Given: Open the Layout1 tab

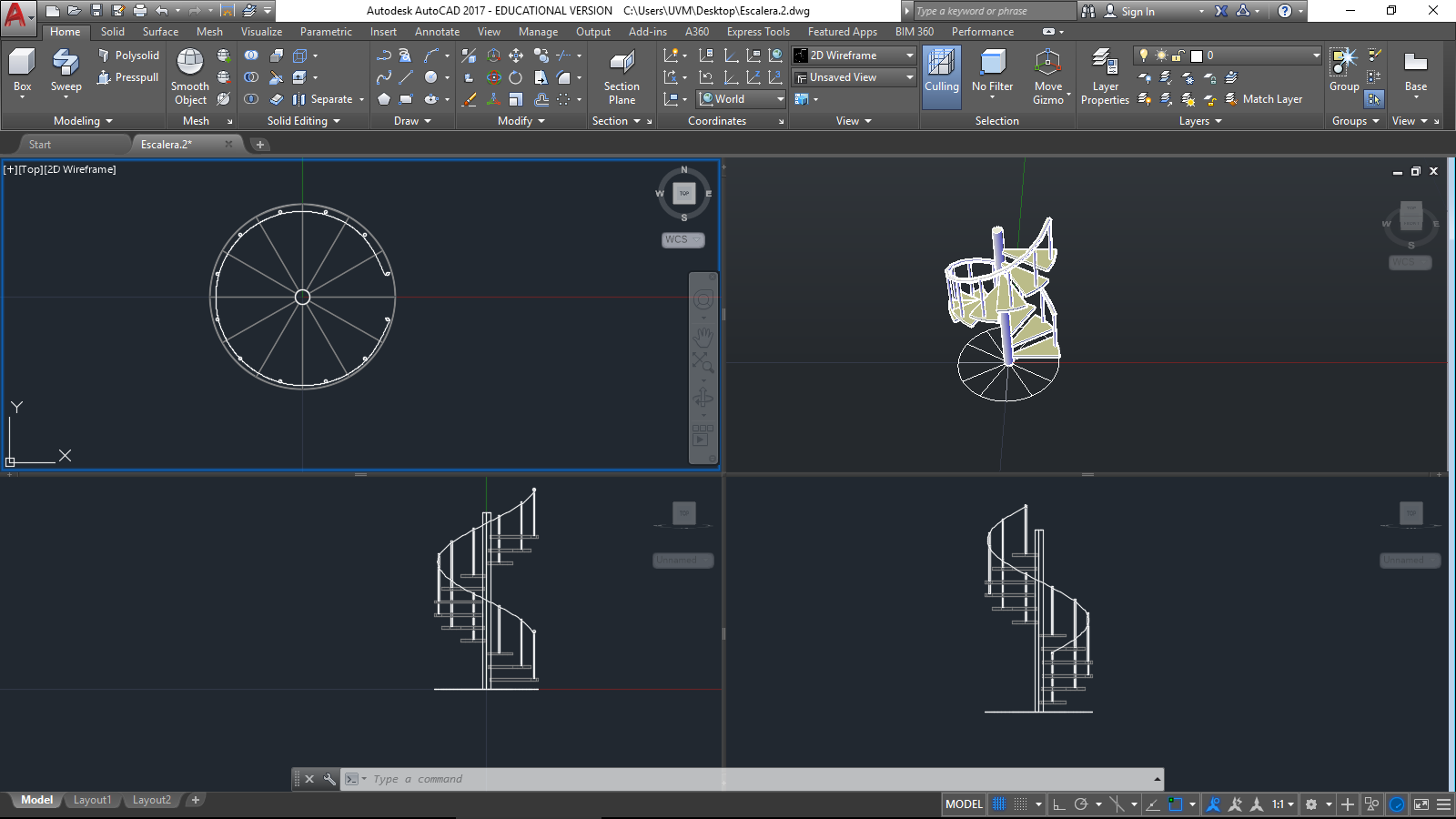Looking at the screenshot, I should 92,800.
